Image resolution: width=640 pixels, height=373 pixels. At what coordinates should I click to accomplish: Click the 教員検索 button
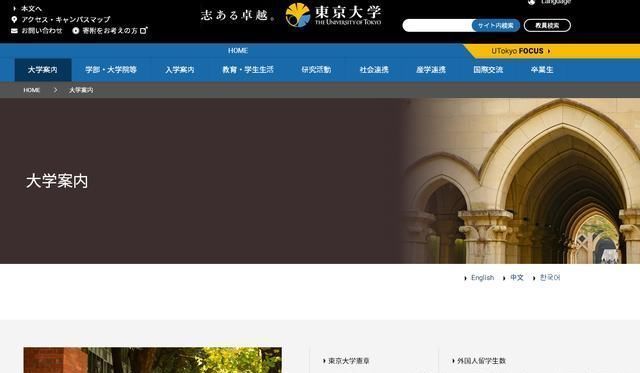pos(547,25)
